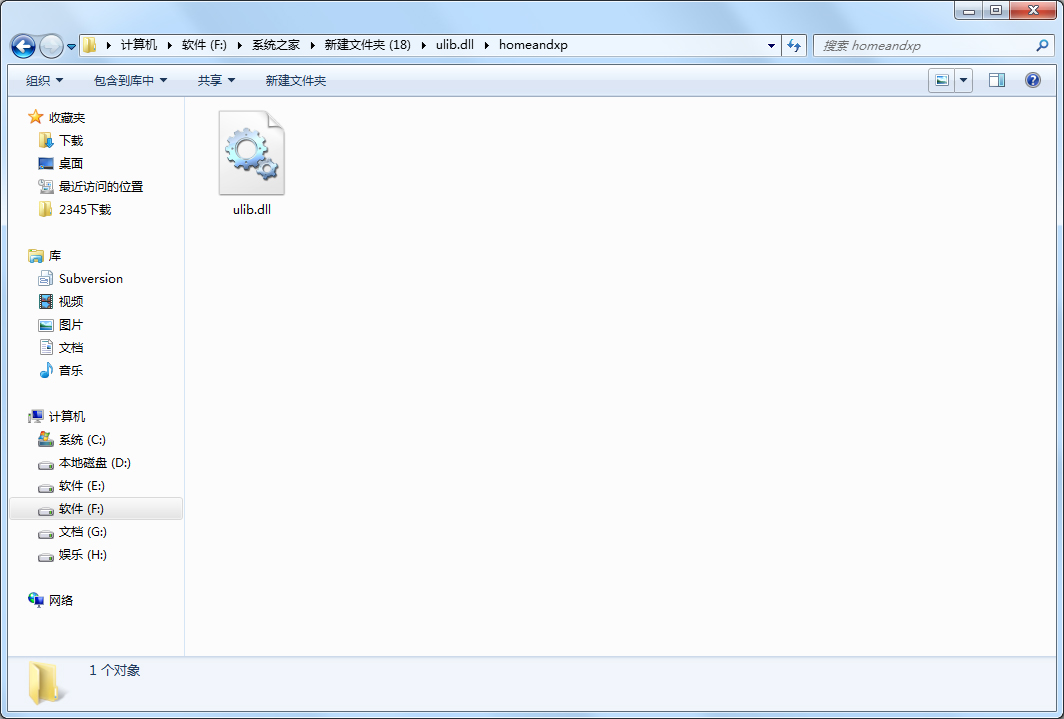Open the Subversion library
This screenshot has height=719, width=1064.
coord(90,279)
